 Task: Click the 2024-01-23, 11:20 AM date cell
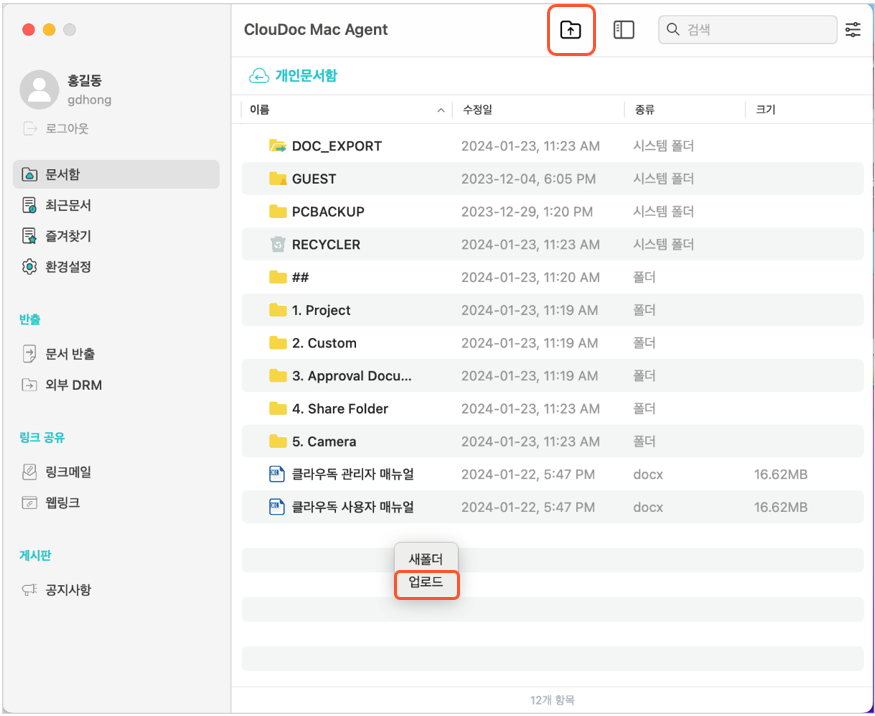point(530,277)
